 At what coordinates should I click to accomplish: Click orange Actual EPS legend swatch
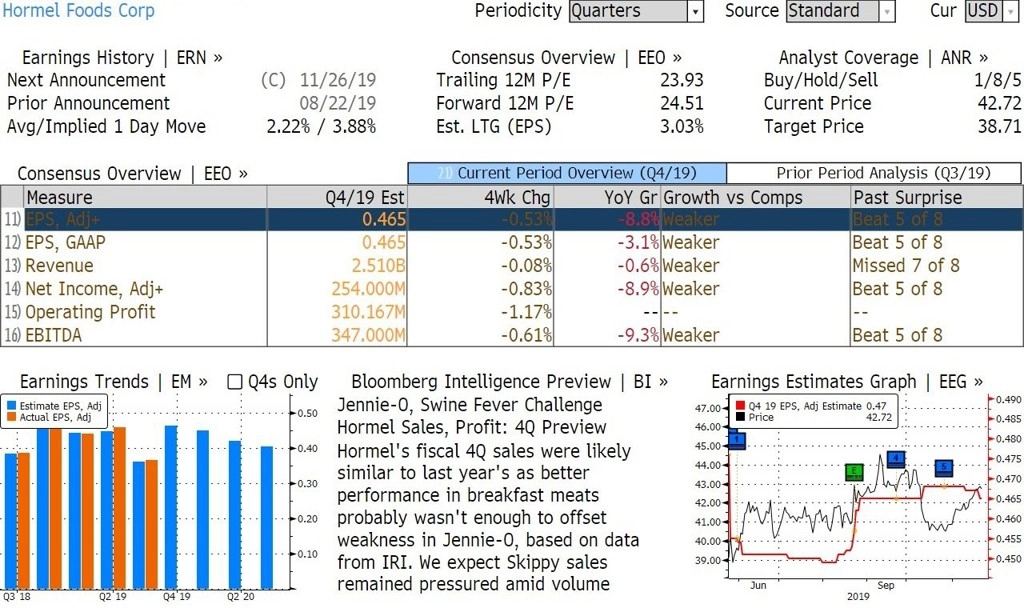coord(11,417)
